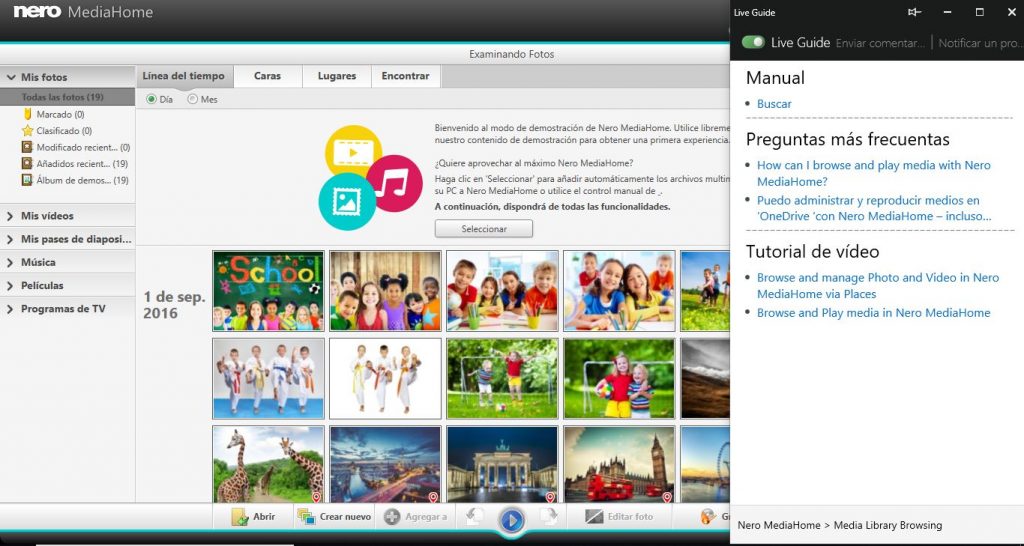Switch to Línea del tiempo tab
The image size is (1024, 546).
coord(184,76)
